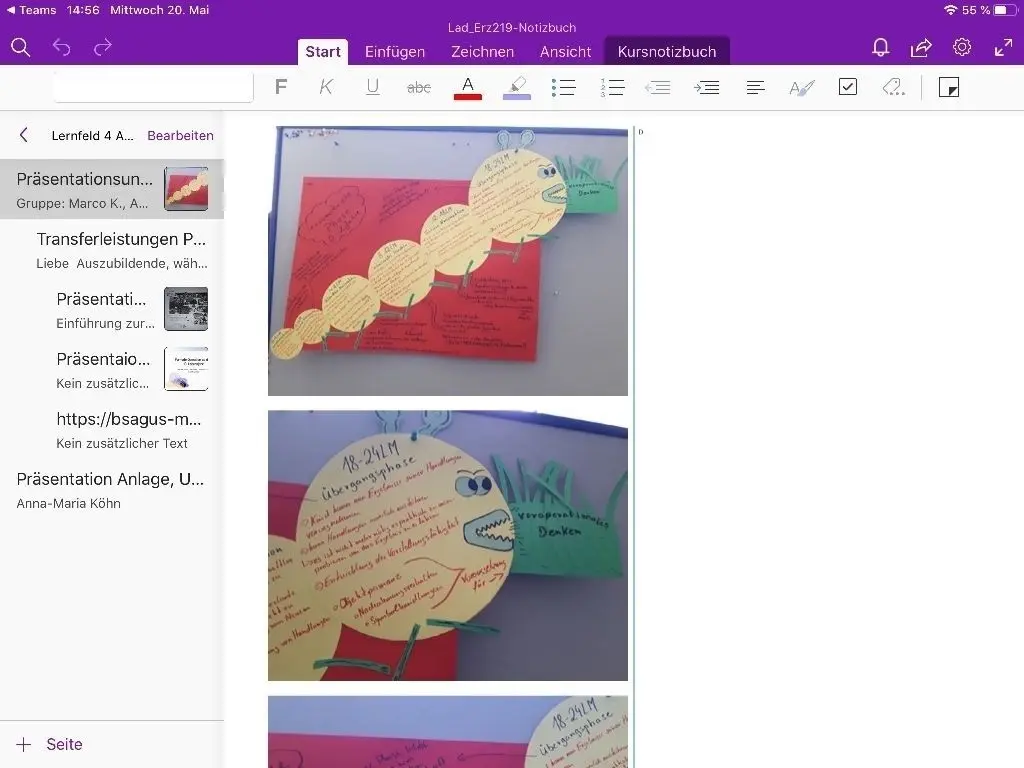The image size is (1024, 768).
Task: Increase paragraph indent
Action: tap(707, 88)
